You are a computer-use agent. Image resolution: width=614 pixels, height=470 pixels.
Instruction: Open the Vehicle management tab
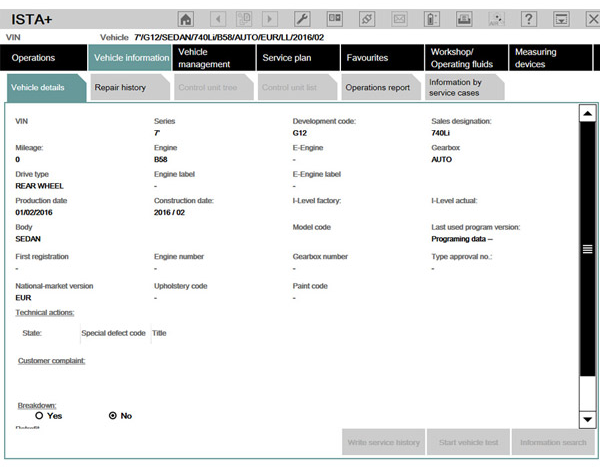214,58
